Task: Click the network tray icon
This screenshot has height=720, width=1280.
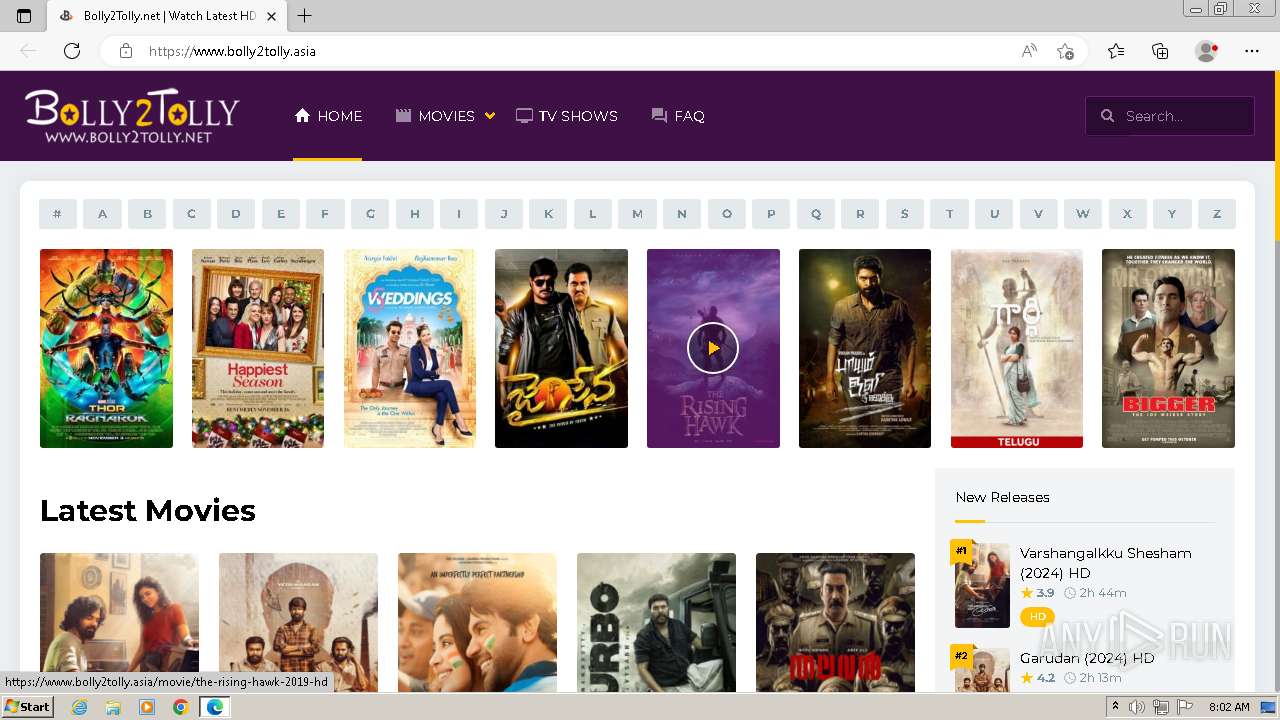Action: [x=1160, y=707]
